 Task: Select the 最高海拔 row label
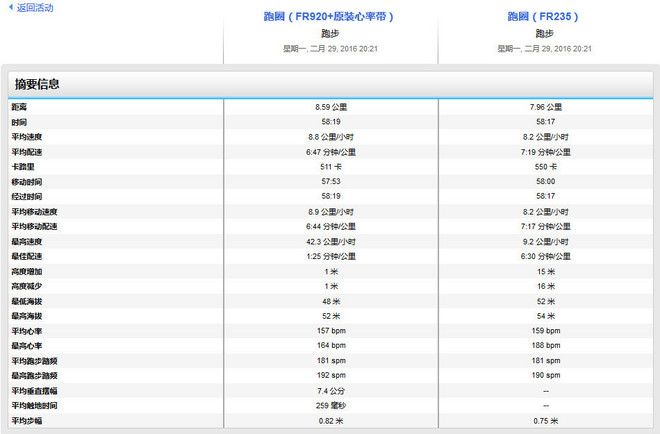click(27, 316)
